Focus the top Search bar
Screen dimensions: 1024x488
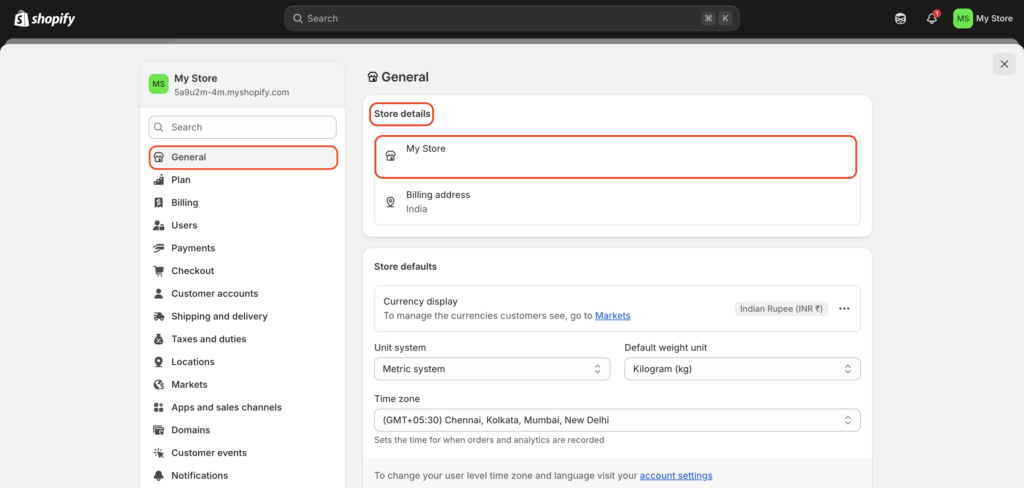point(512,18)
